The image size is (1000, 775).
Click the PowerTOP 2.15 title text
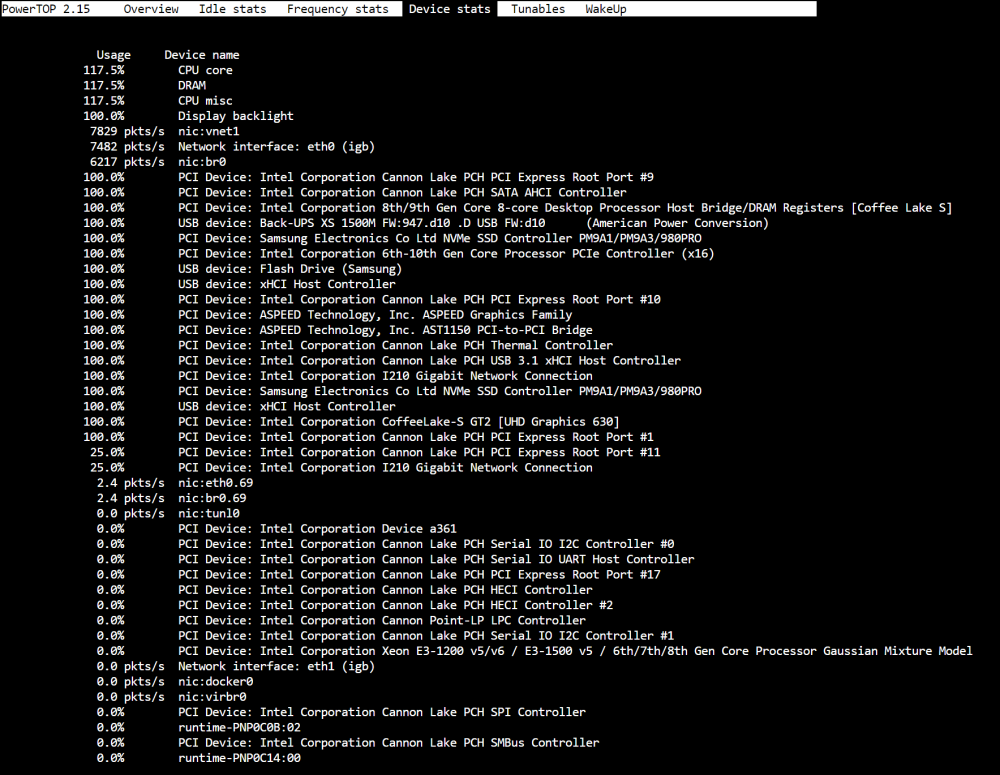(x=46, y=9)
